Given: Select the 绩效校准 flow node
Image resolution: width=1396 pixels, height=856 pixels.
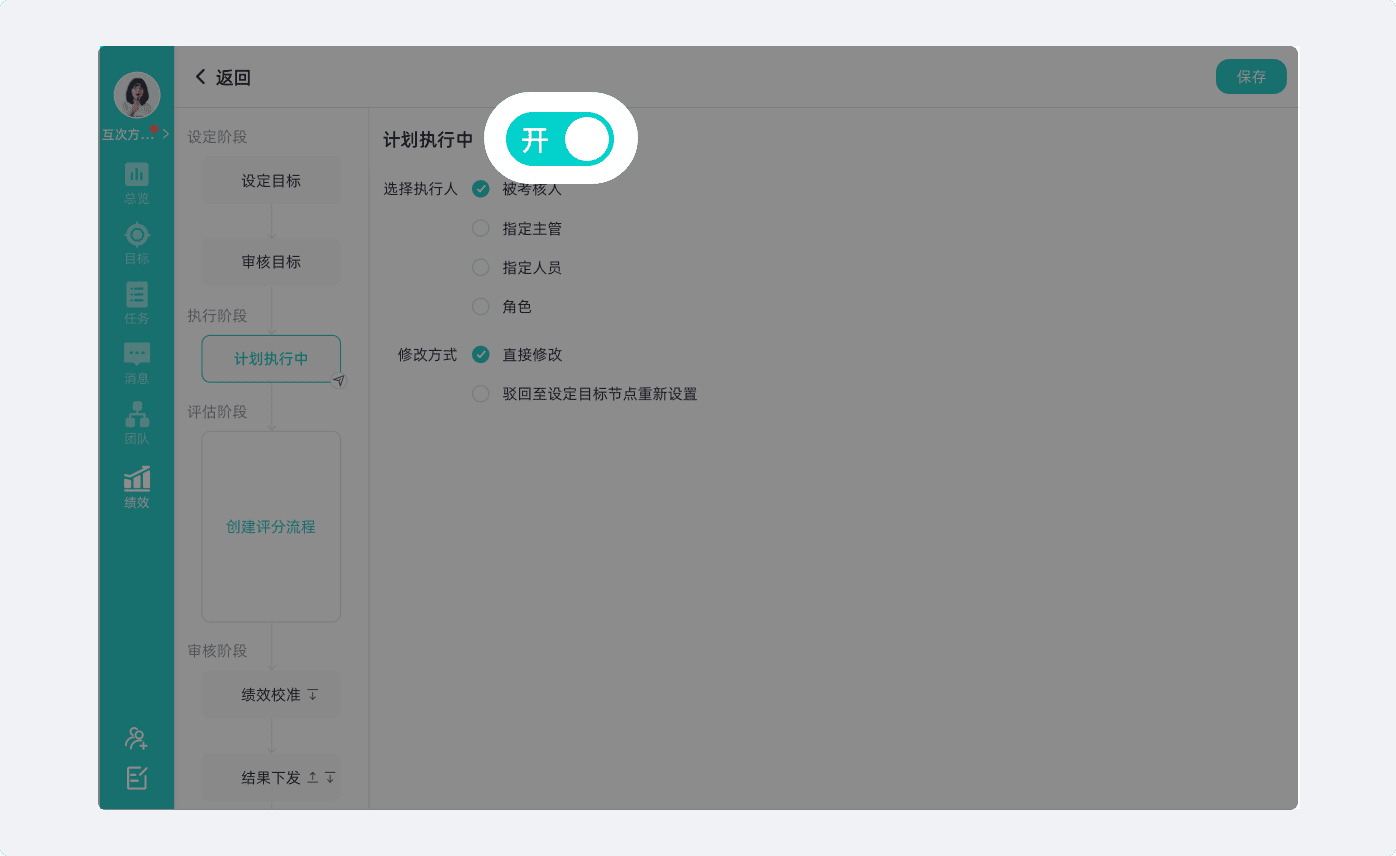Looking at the screenshot, I should coord(271,694).
